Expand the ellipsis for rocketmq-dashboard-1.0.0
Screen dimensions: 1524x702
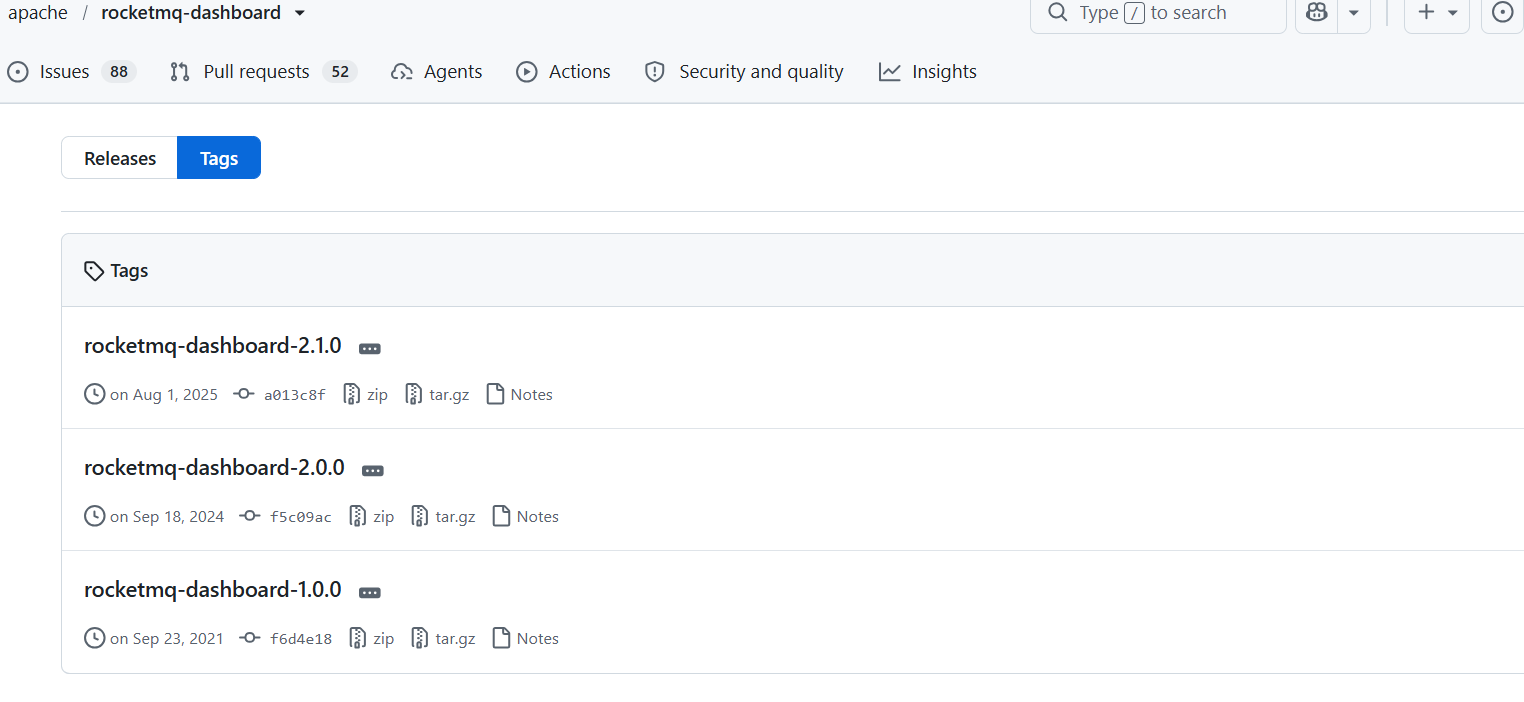(370, 593)
